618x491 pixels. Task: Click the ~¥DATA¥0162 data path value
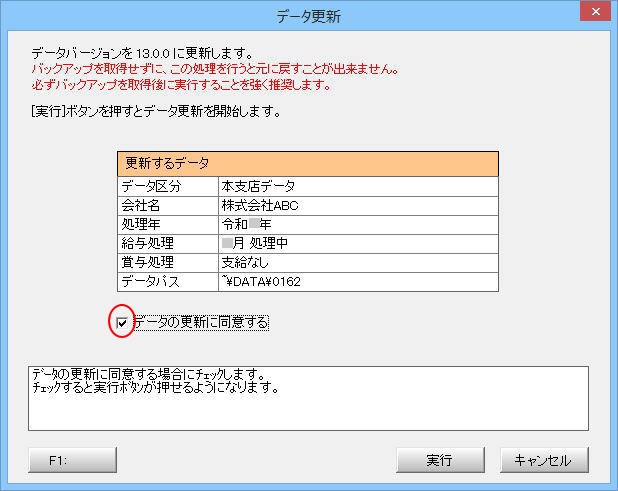pyautogui.click(x=358, y=282)
